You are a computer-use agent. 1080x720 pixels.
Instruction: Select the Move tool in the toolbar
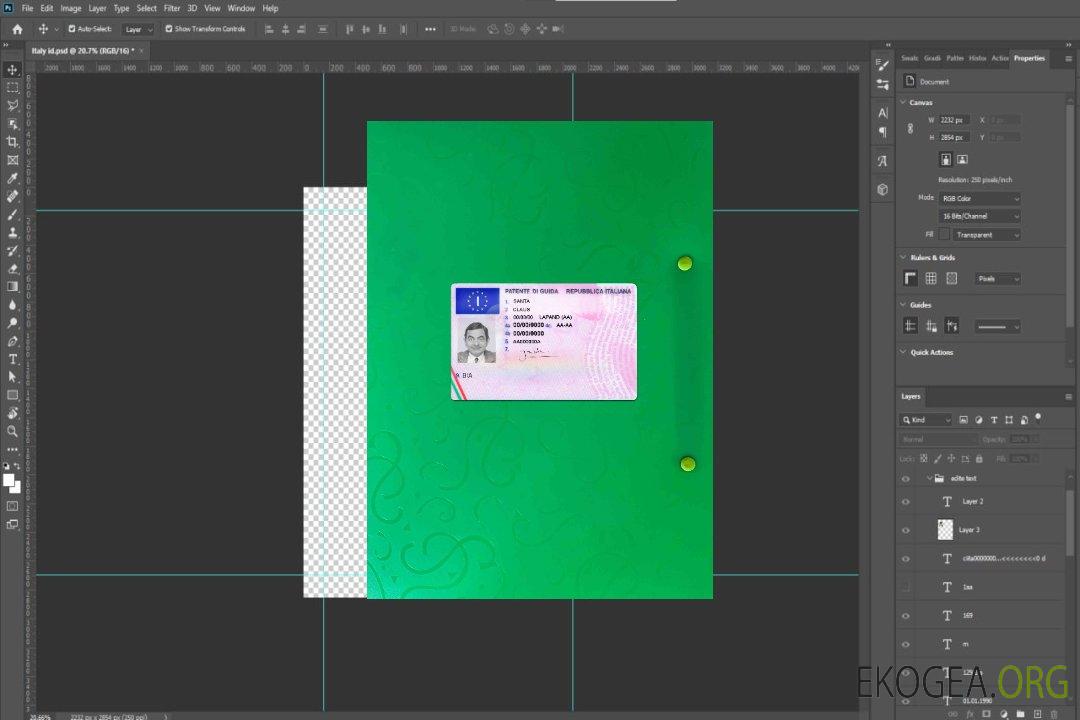click(12, 70)
